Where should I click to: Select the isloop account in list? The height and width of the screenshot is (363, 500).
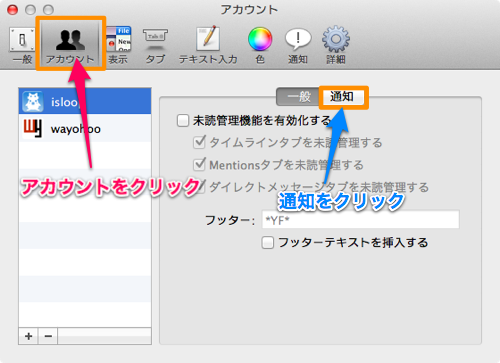pos(85,102)
